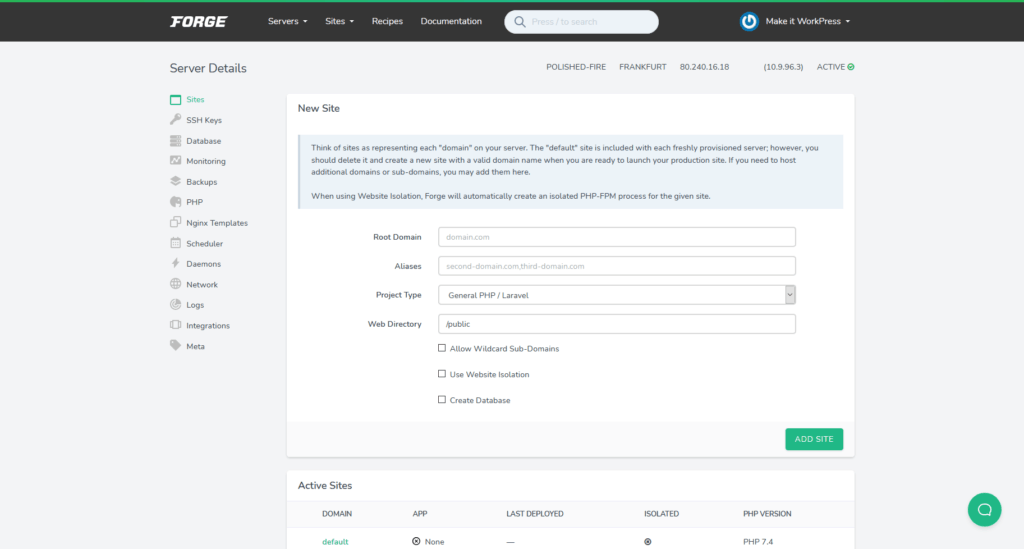Screen dimensions: 1024x549
Task: Open Backups section in sidebar
Action: [201, 182]
